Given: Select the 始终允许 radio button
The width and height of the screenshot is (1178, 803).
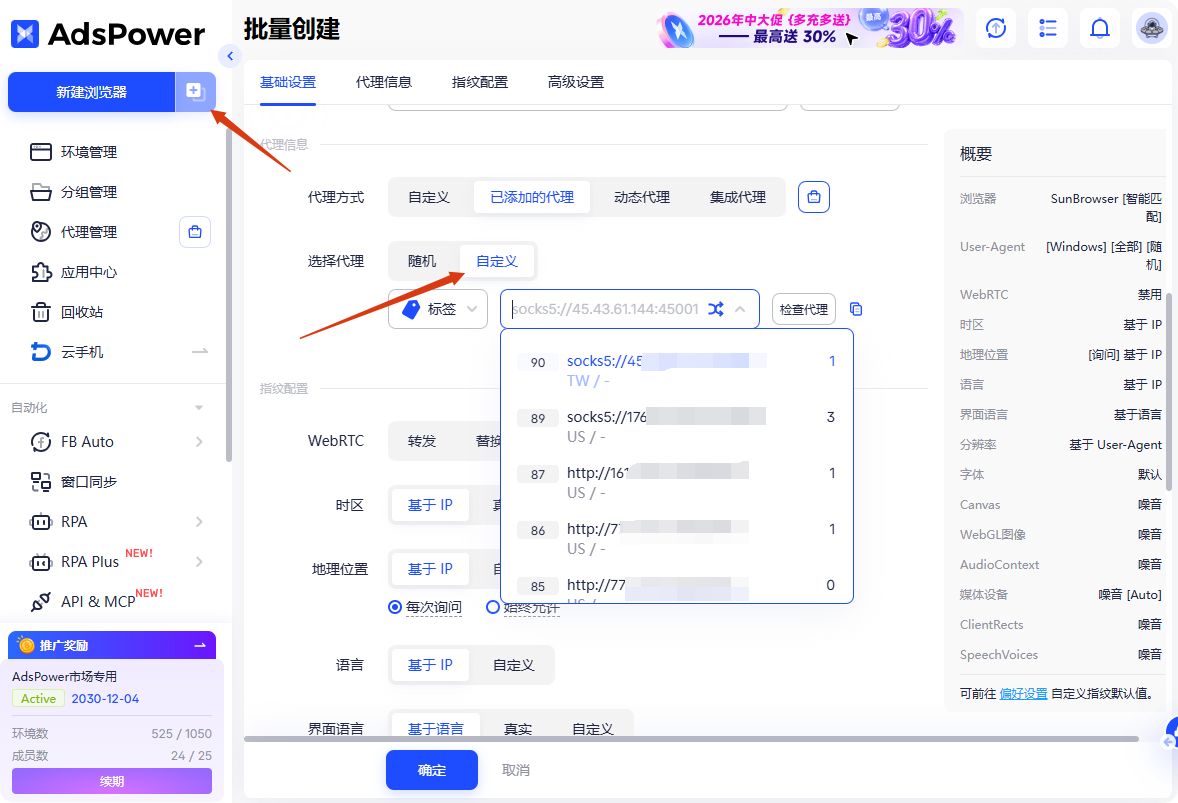Looking at the screenshot, I should pyautogui.click(x=493, y=607).
